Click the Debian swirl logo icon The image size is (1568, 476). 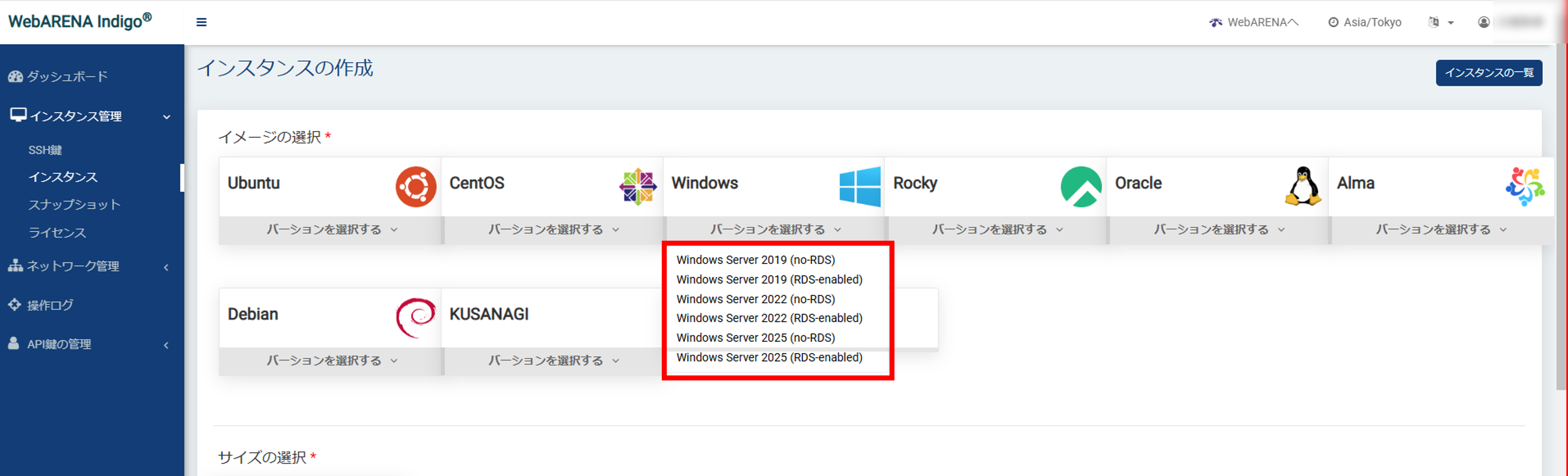pyautogui.click(x=416, y=317)
